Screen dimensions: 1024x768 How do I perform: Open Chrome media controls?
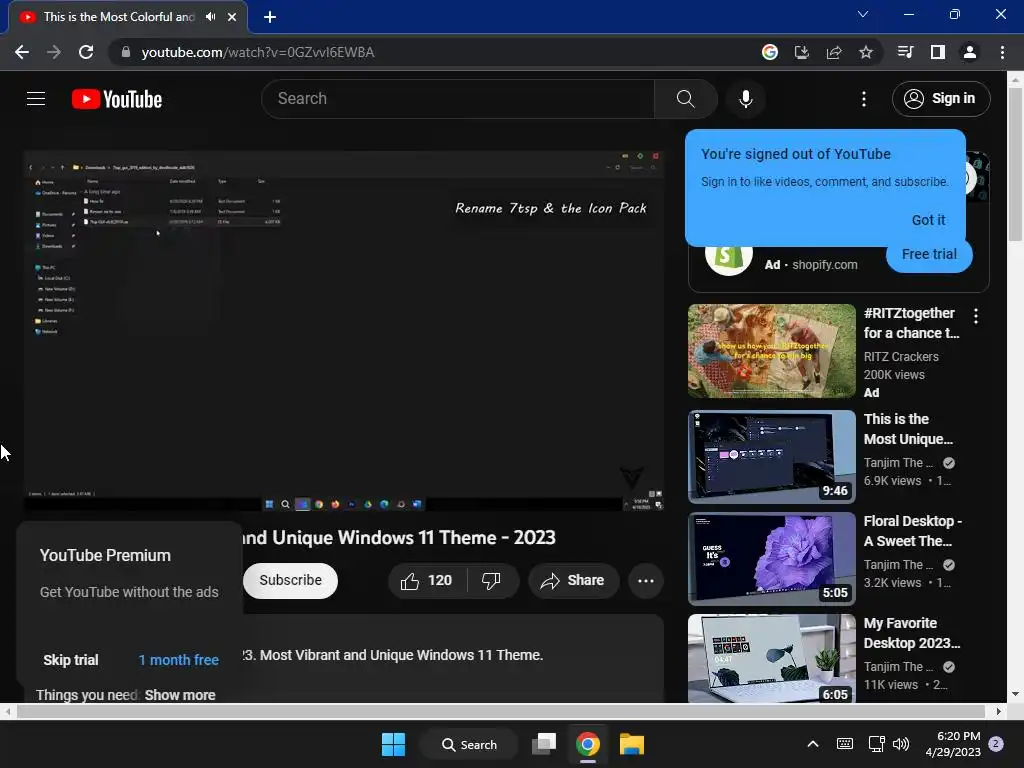click(x=905, y=52)
